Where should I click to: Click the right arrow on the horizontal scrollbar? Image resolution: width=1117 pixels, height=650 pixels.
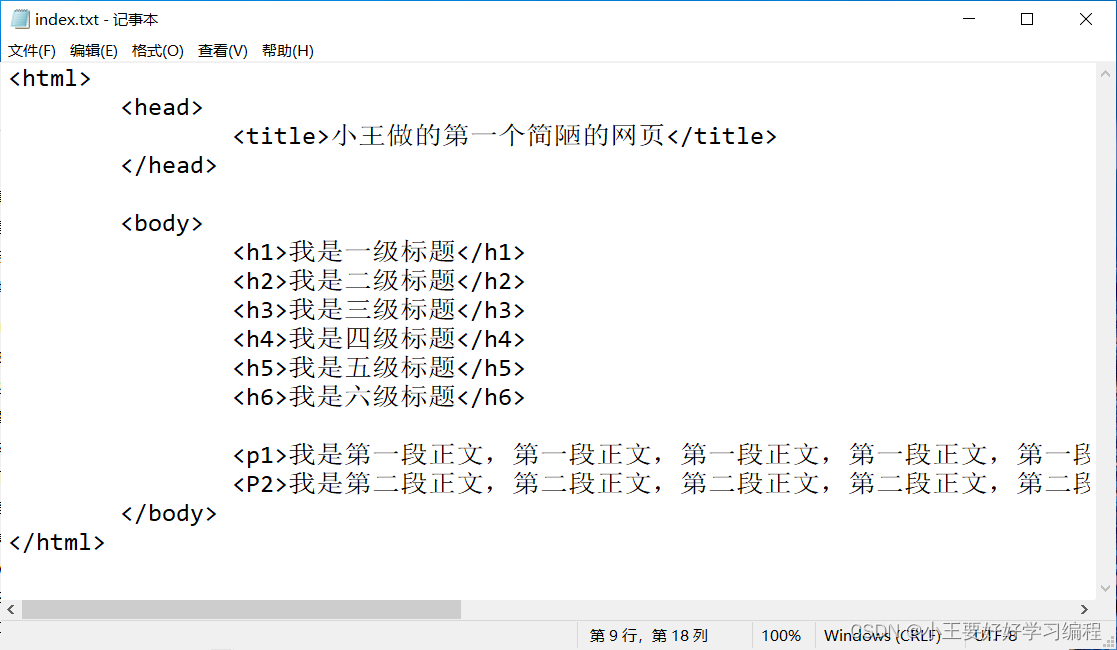[x=1084, y=609]
